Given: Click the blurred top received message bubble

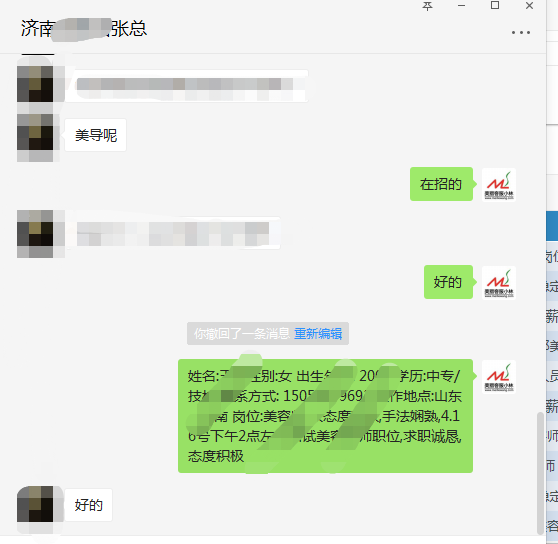Looking at the screenshot, I should (186, 86).
